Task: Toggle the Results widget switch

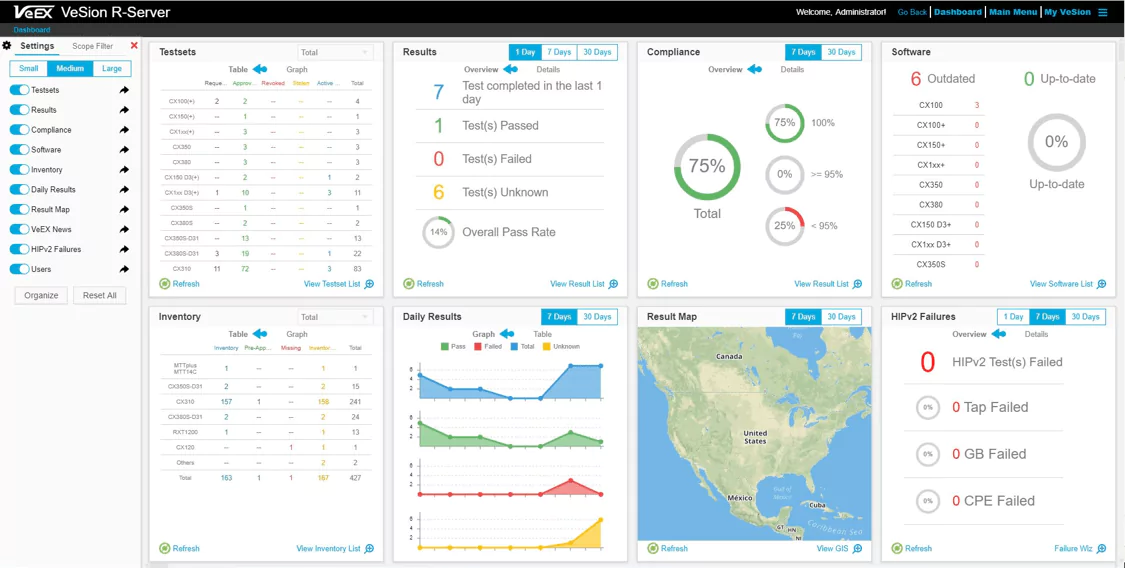Action: click(19, 110)
